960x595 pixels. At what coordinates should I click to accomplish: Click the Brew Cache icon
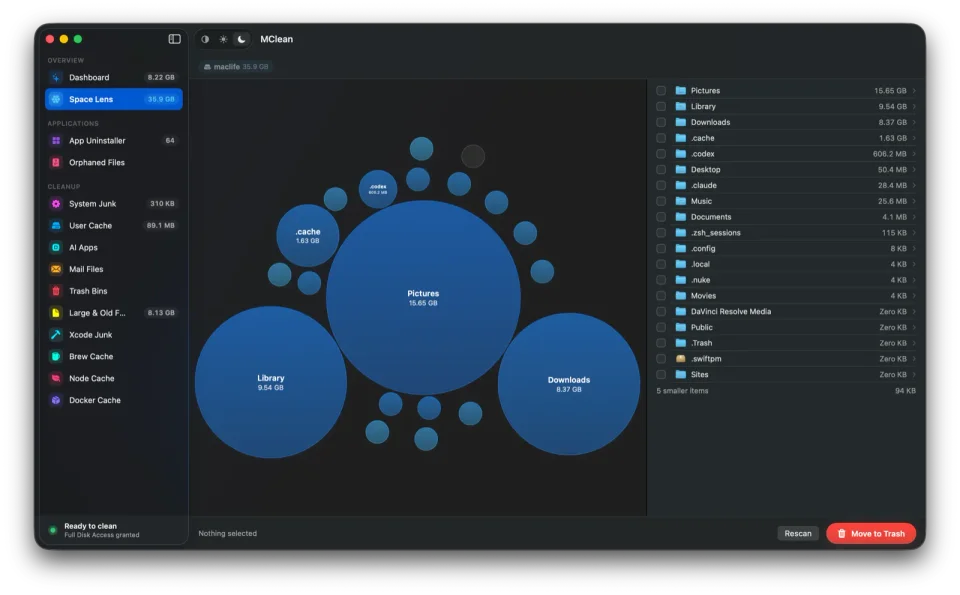click(56, 356)
